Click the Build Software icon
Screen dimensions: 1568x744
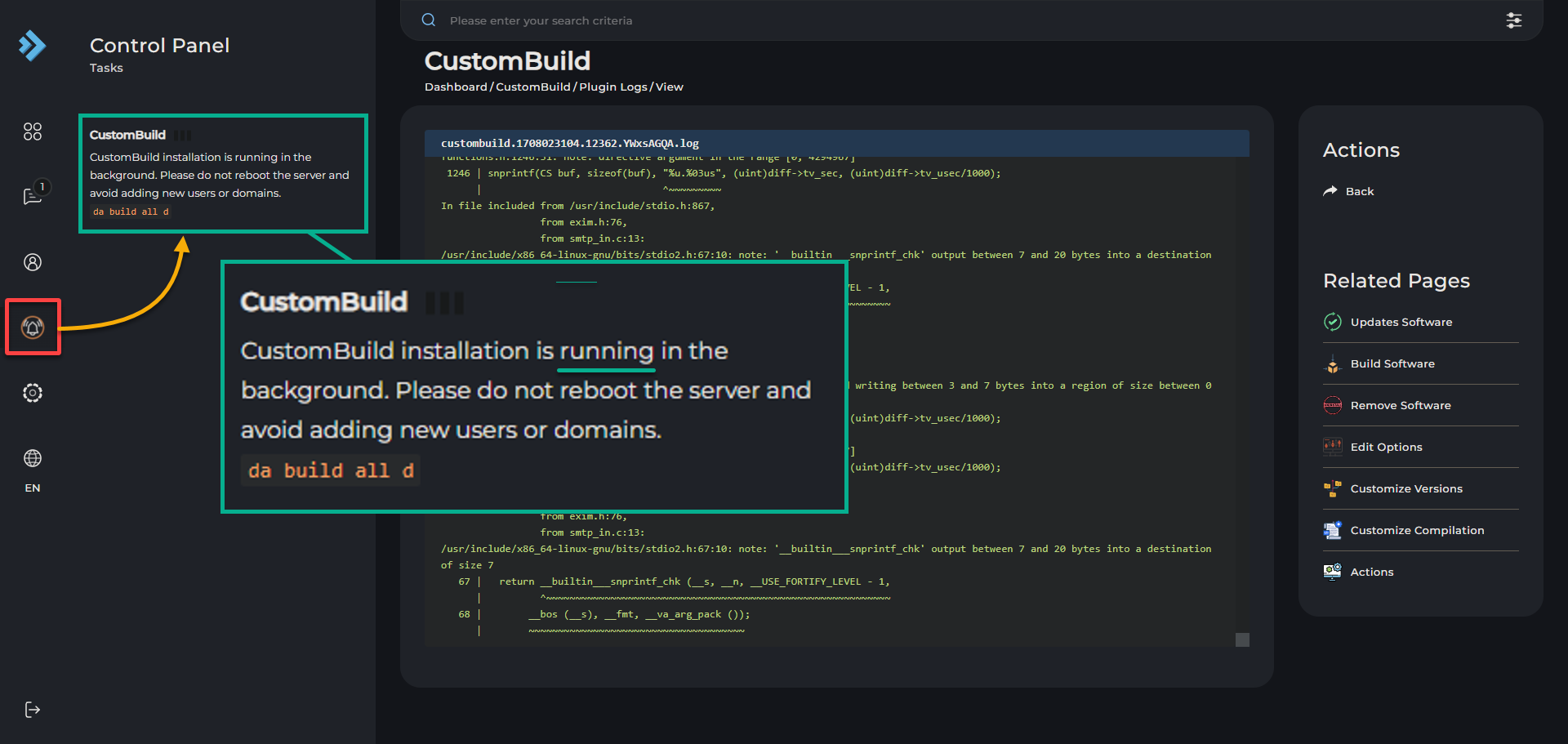[x=1333, y=363]
